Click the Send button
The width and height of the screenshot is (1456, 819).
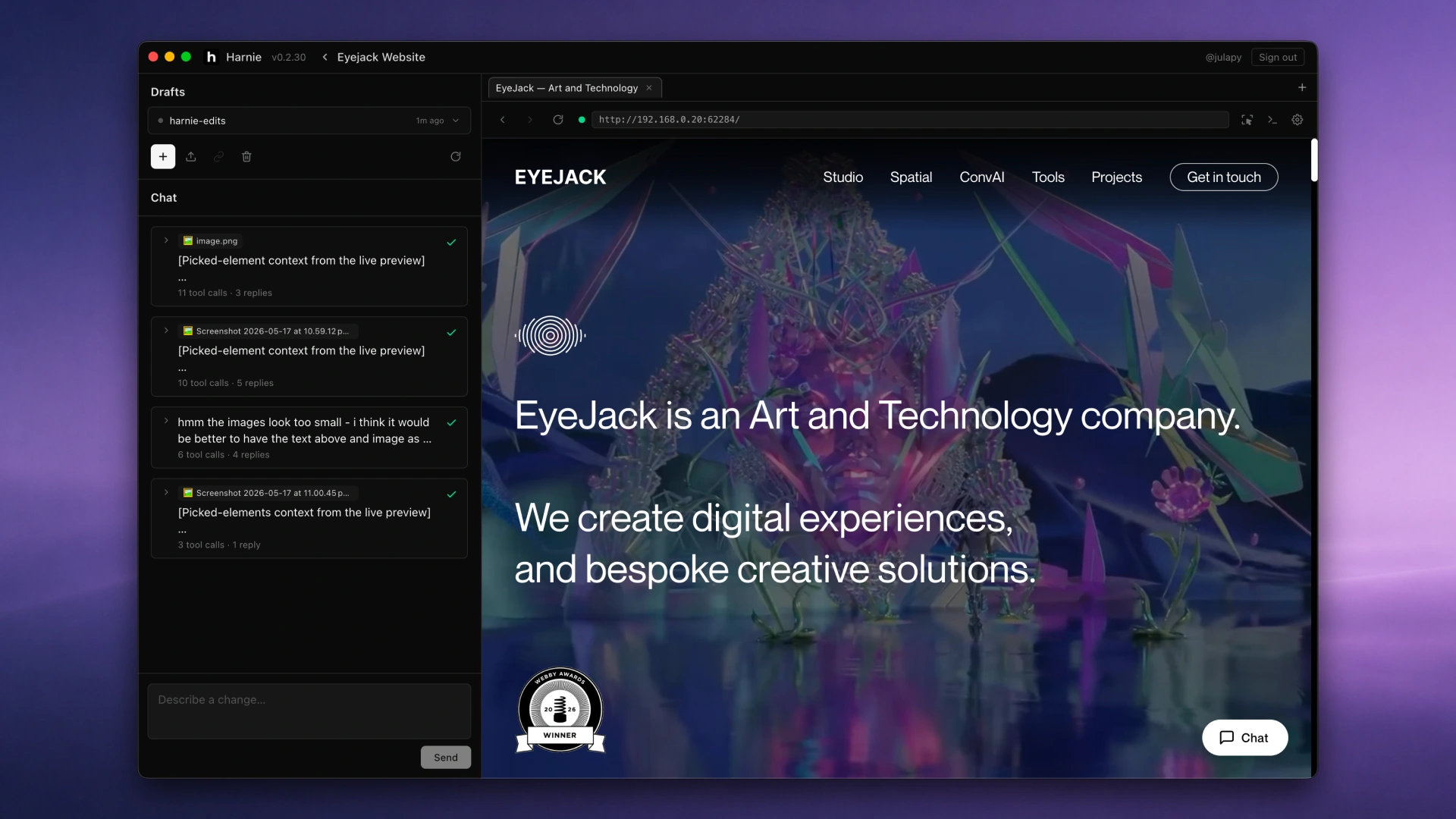(x=446, y=757)
